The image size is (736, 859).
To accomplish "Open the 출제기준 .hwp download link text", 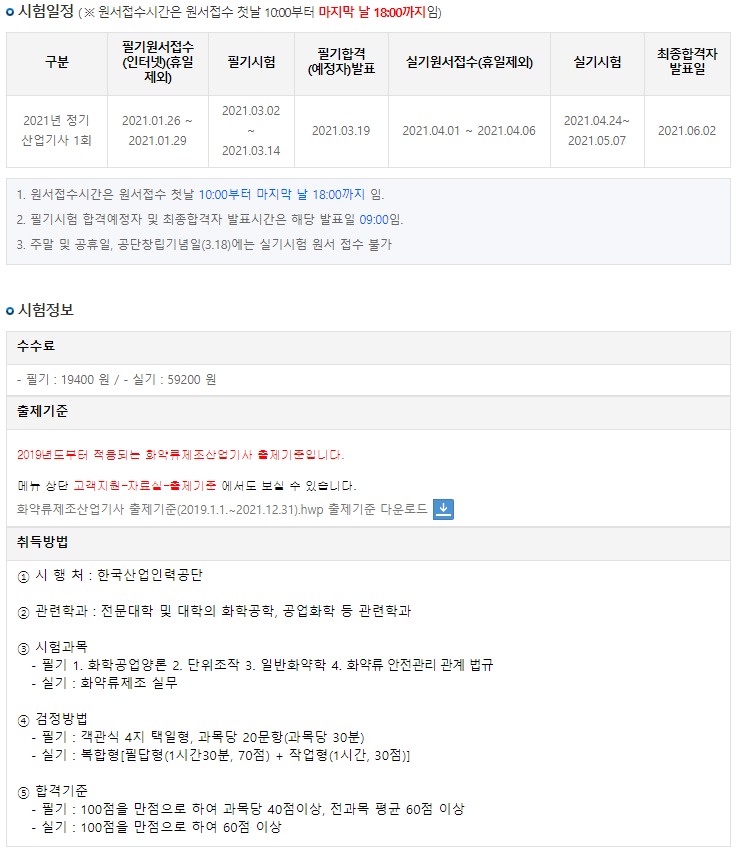I will click(222, 509).
